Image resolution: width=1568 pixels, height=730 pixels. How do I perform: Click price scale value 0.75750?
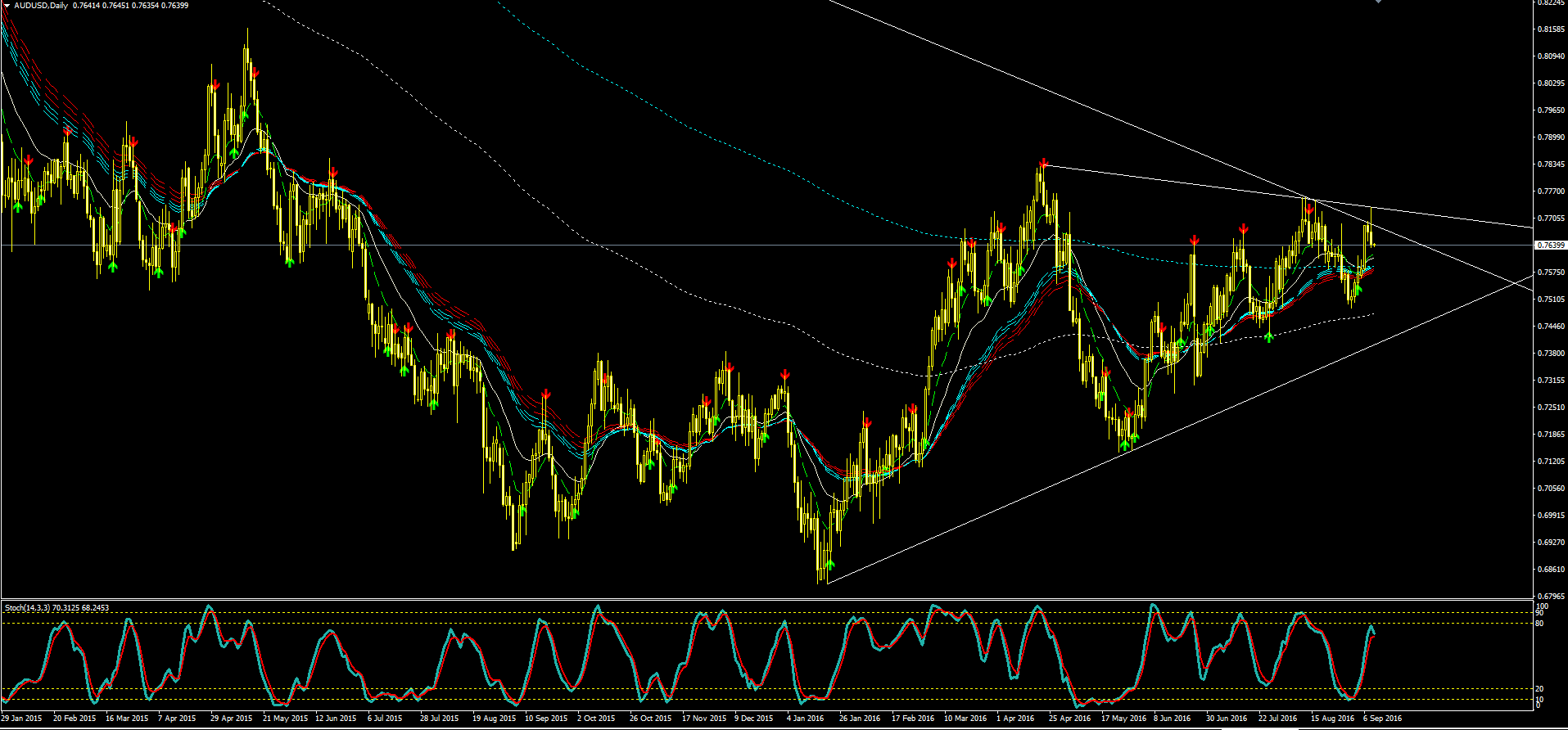click(1551, 273)
